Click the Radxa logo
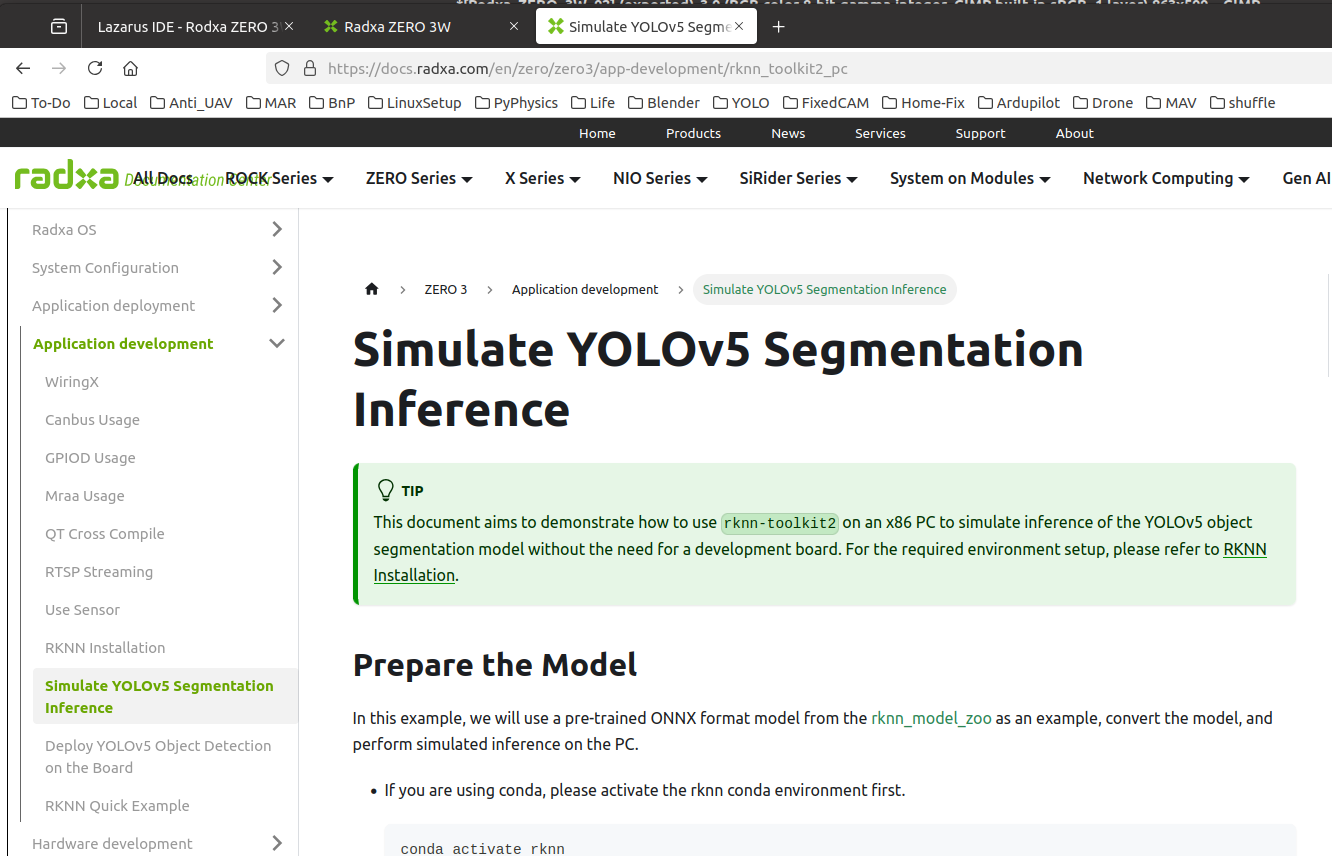The height and width of the screenshot is (856, 1332). click(x=67, y=178)
